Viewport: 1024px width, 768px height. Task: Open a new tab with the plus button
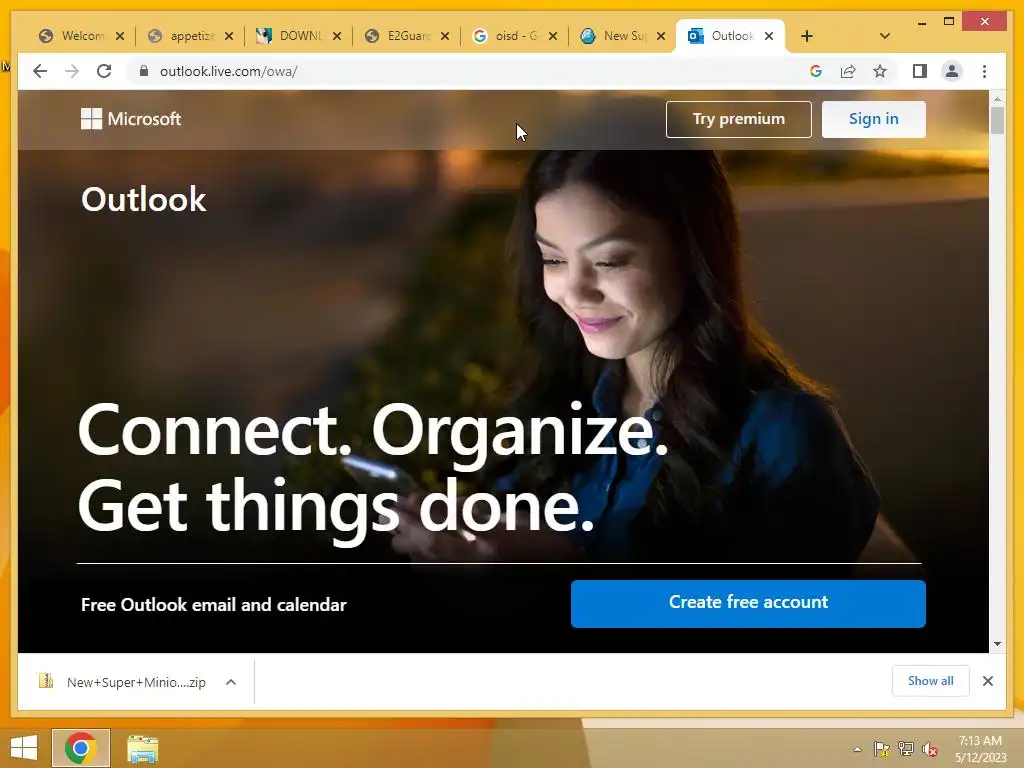point(807,36)
